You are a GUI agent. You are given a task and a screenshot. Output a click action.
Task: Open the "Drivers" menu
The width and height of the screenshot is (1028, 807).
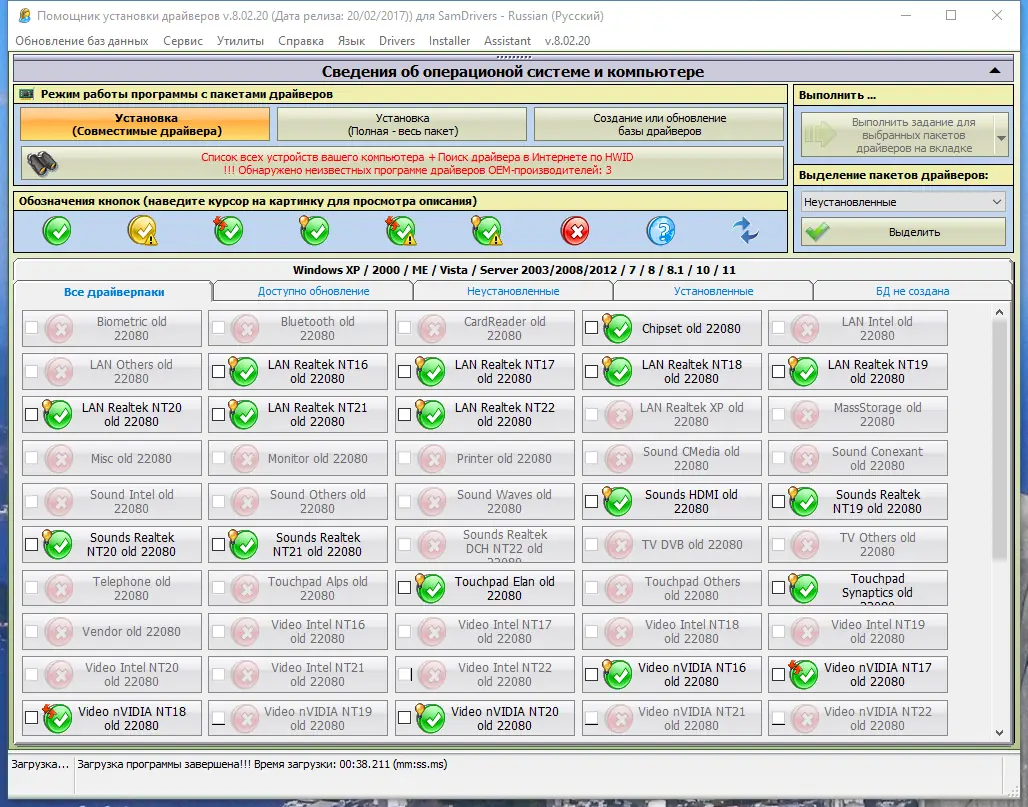click(x=397, y=41)
